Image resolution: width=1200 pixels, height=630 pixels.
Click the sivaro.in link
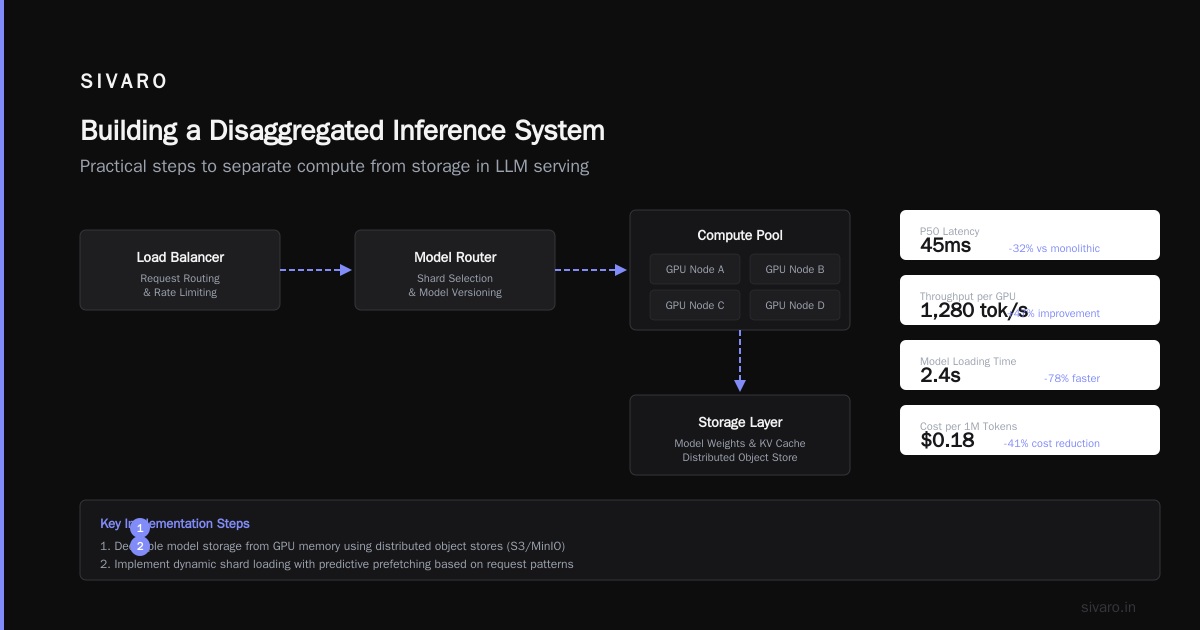(1108, 607)
